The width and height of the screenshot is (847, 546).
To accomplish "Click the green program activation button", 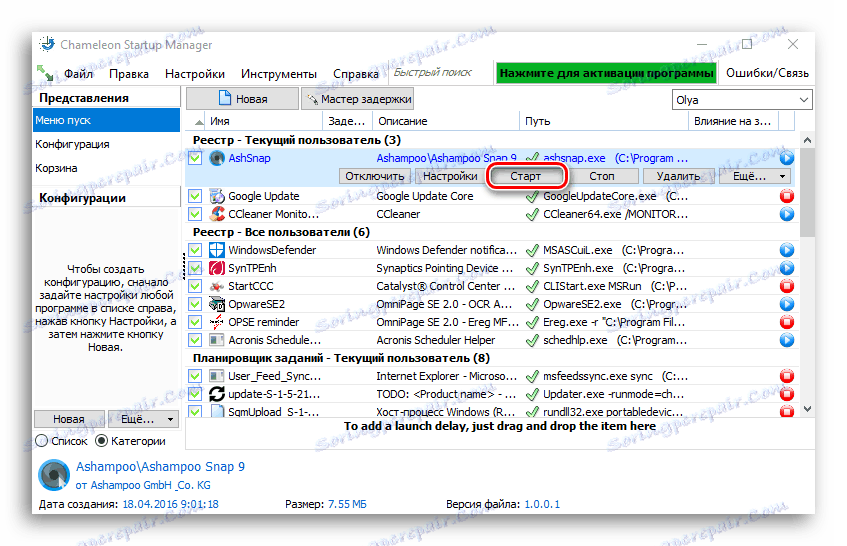I will click(x=606, y=73).
